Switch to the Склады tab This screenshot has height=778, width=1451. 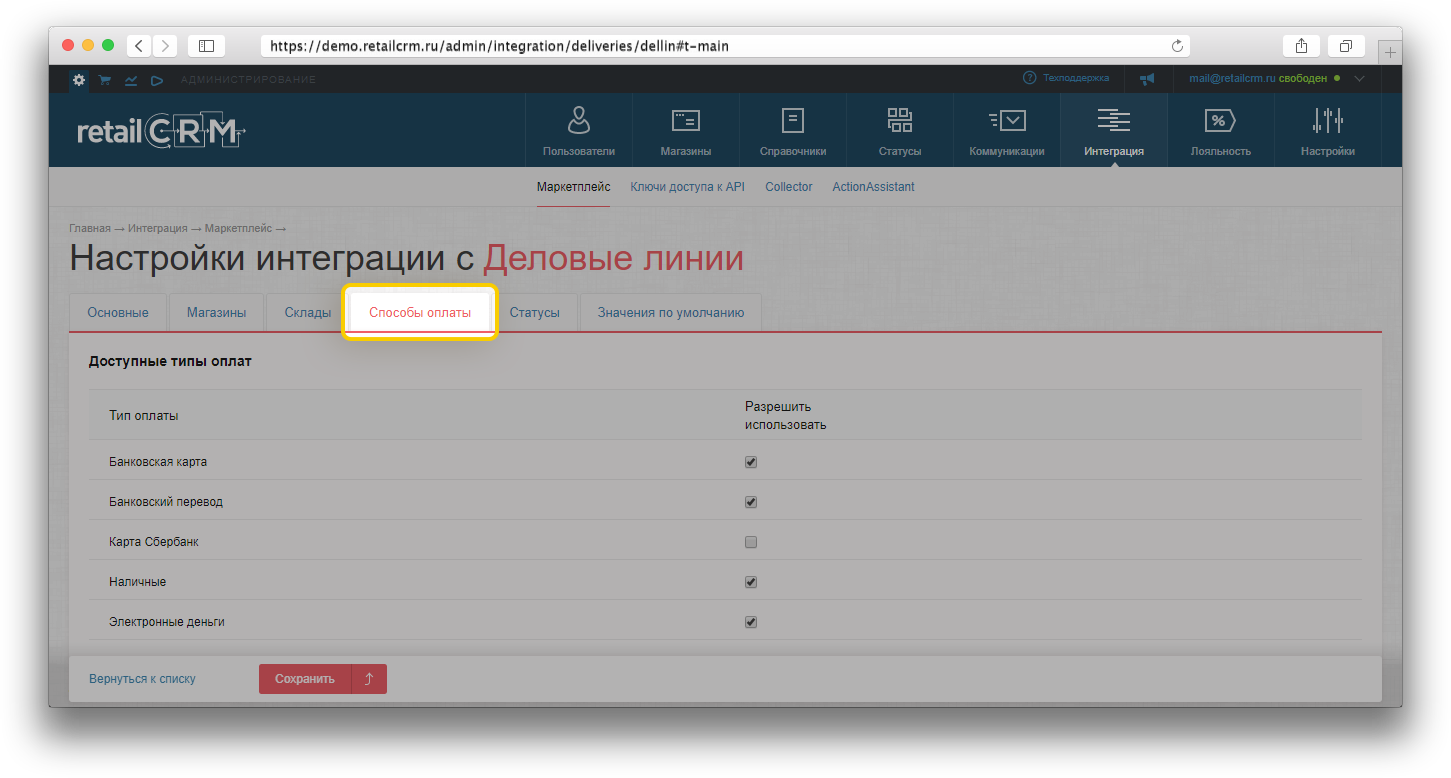(307, 312)
